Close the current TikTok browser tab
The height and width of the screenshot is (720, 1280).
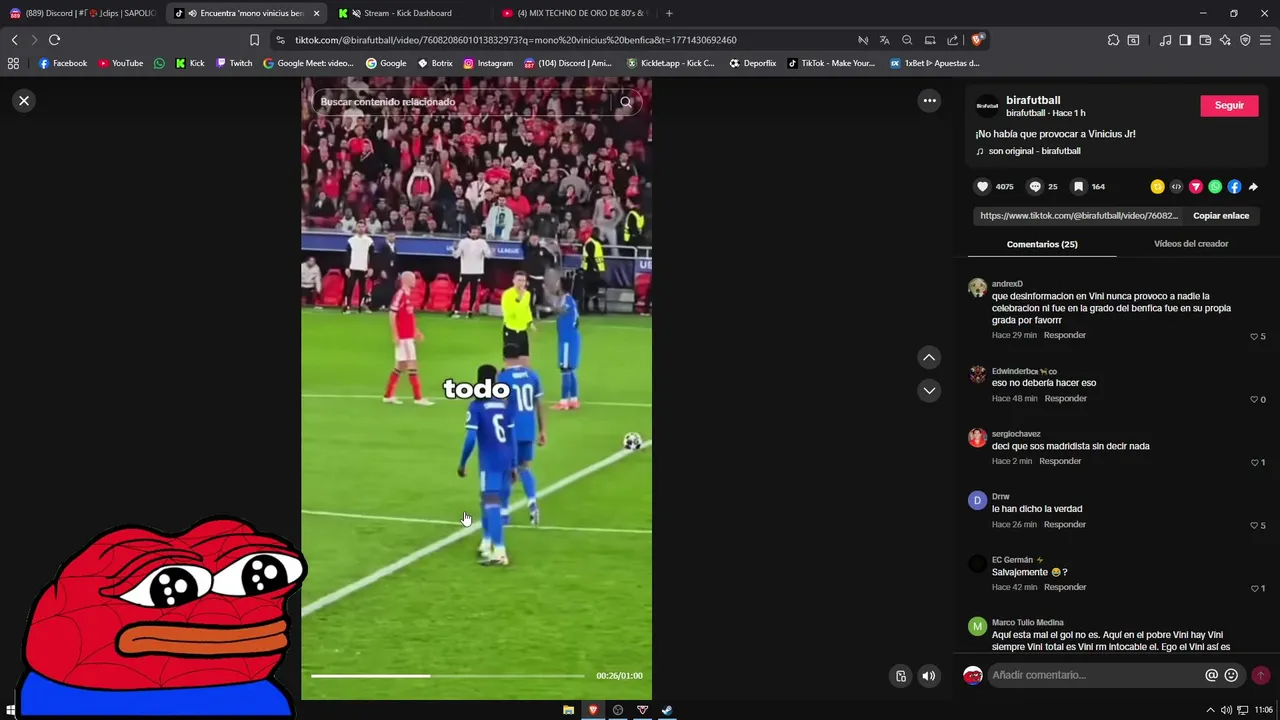pyautogui.click(x=316, y=13)
